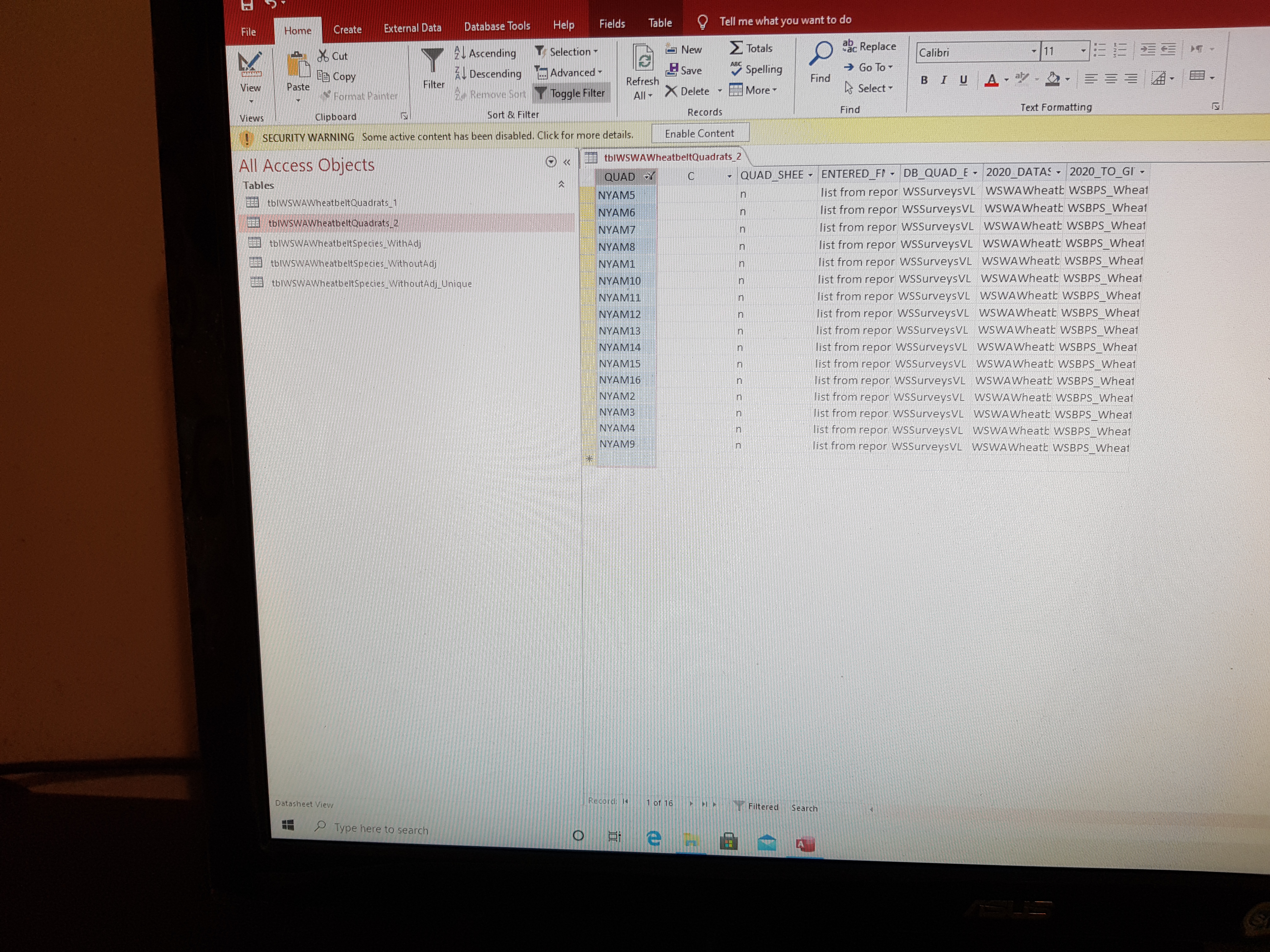This screenshot has height=952, width=1270.
Task: Sort records Ascending
Action: [486, 53]
